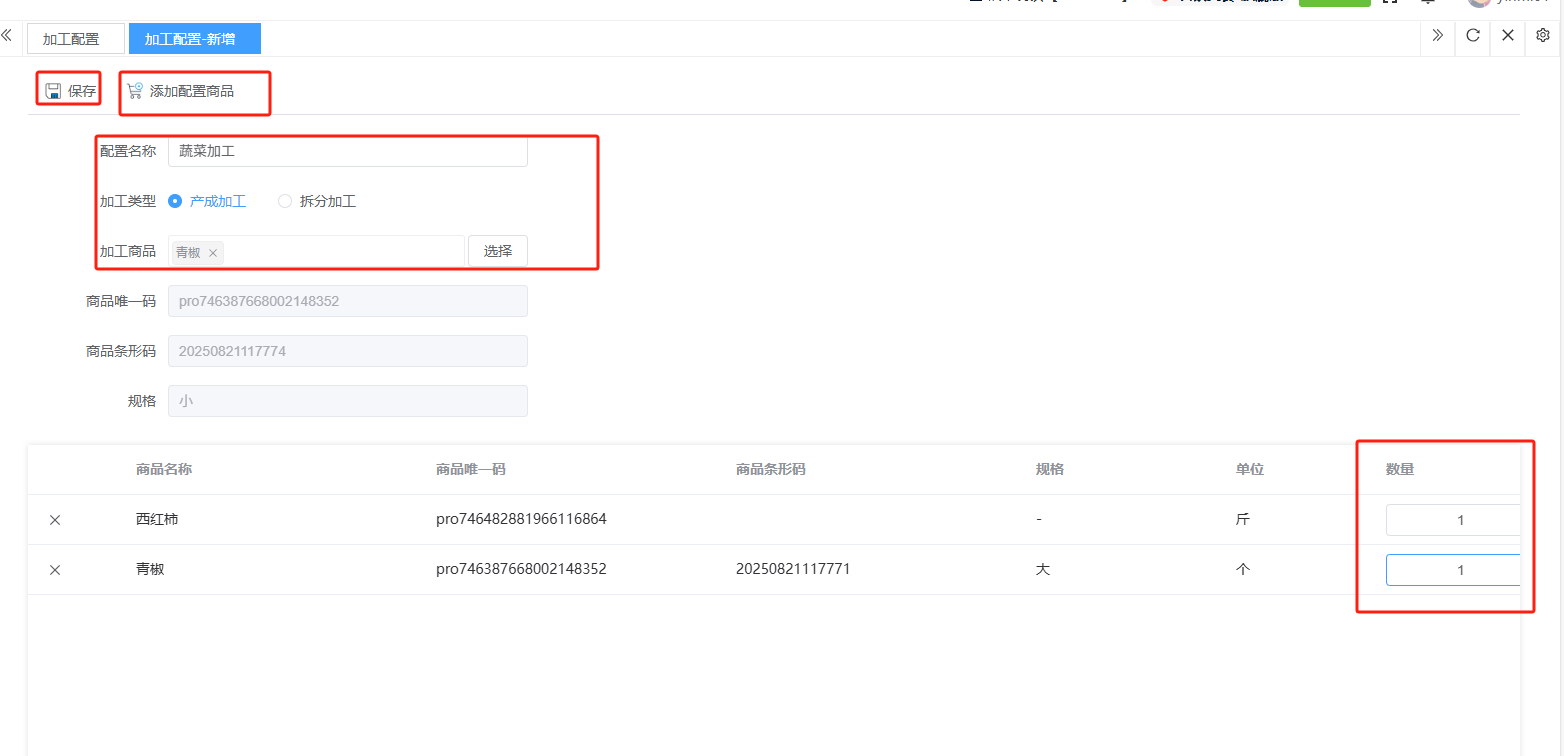Remove the 西红柿 row with X icon
Image resolution: width=1564 pixels, height=756 pixels.
point(55,520)
